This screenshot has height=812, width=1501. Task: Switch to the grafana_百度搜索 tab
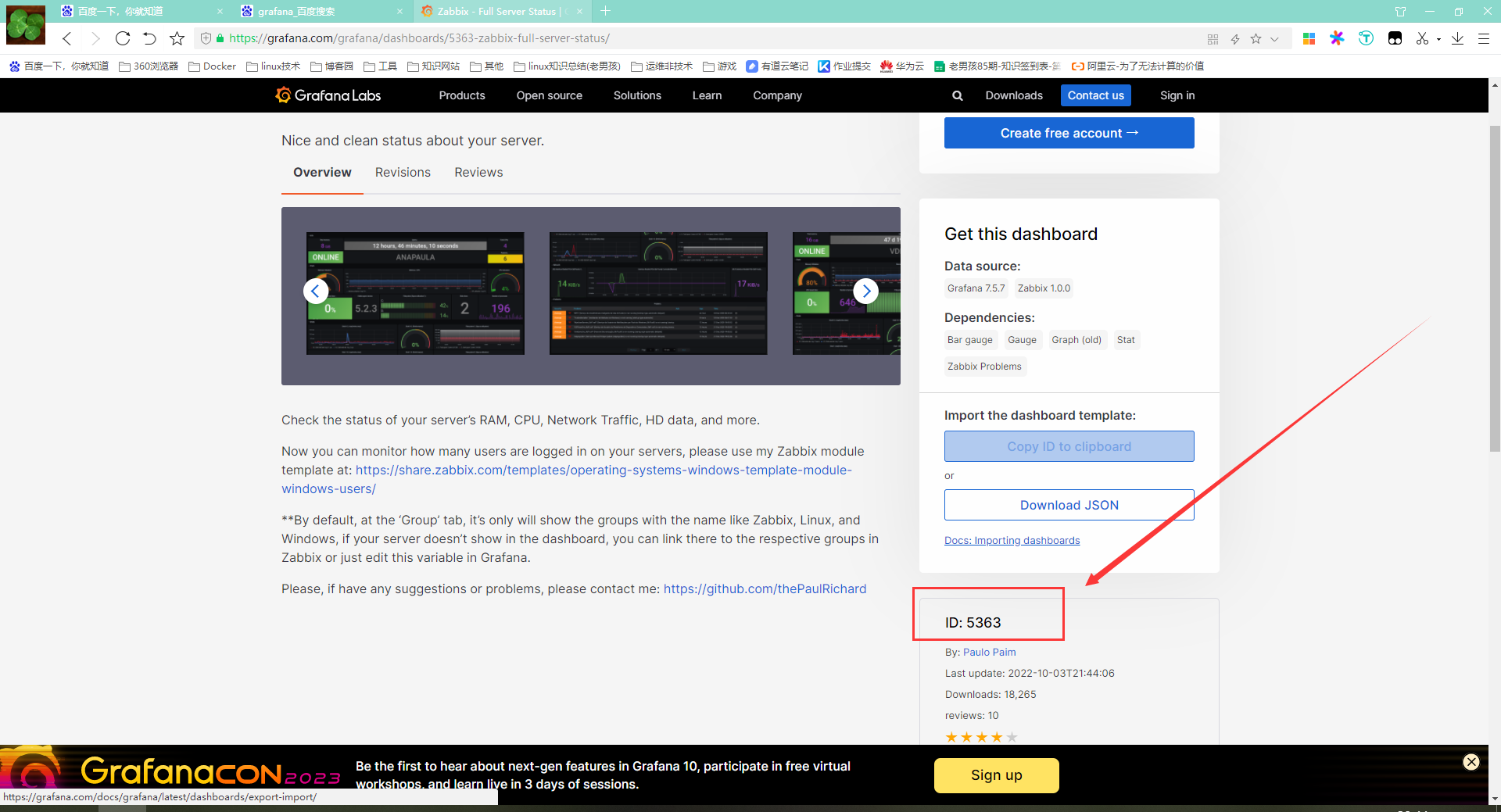pyautogui.click(x=322, y=11)
